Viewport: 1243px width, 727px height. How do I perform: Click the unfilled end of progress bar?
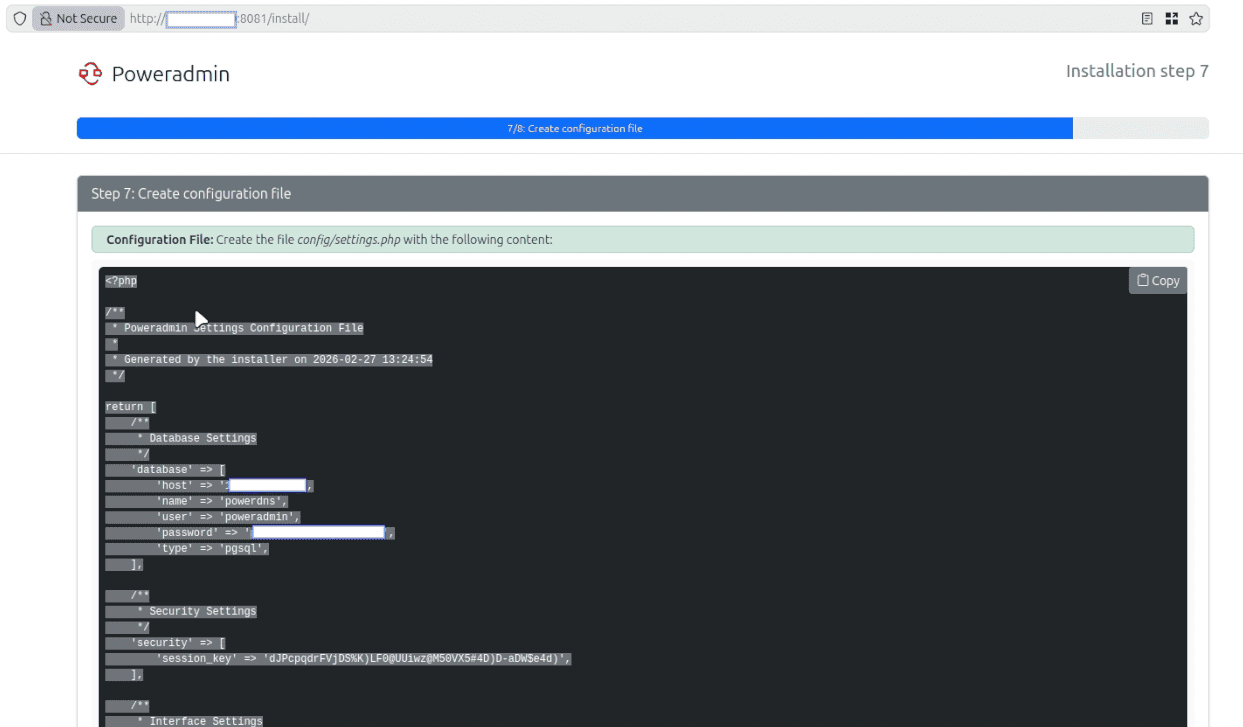(x=1140, y=128)
